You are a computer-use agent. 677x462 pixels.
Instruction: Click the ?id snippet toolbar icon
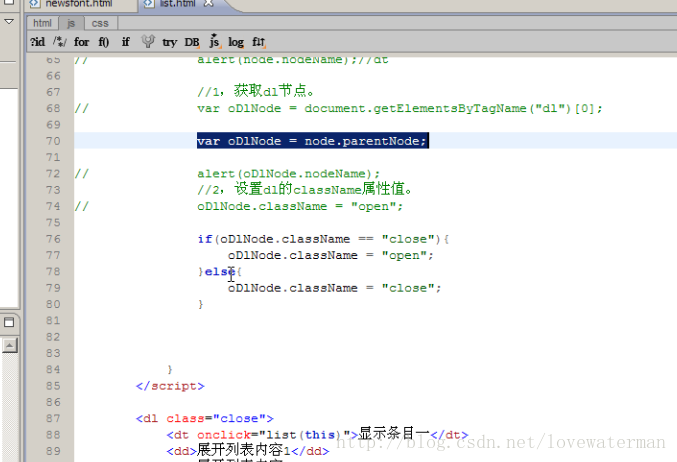(38, 42)
